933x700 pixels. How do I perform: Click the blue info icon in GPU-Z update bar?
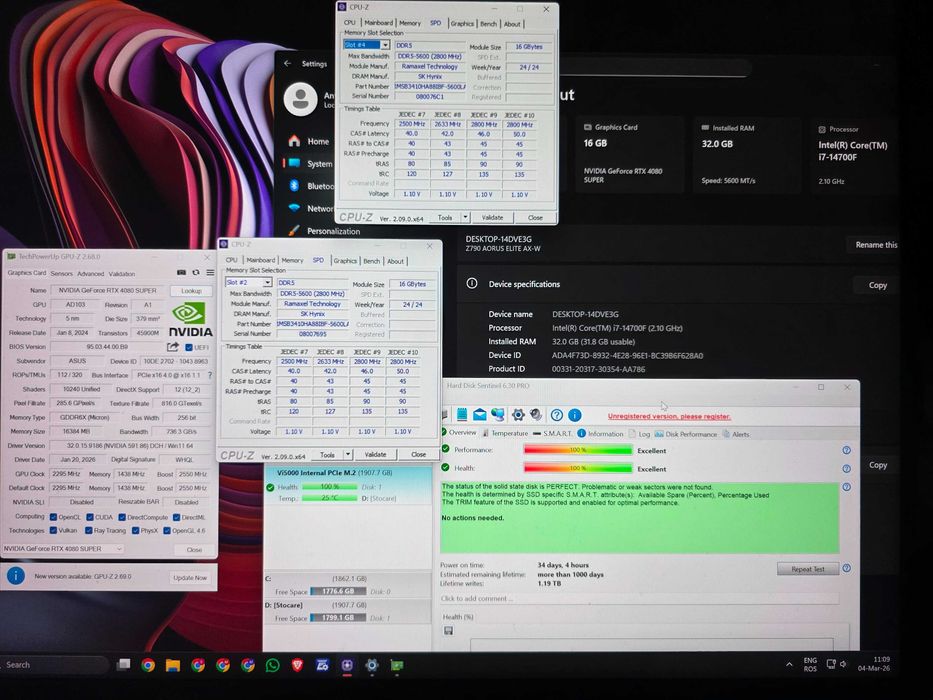click(x=15, y=576)
